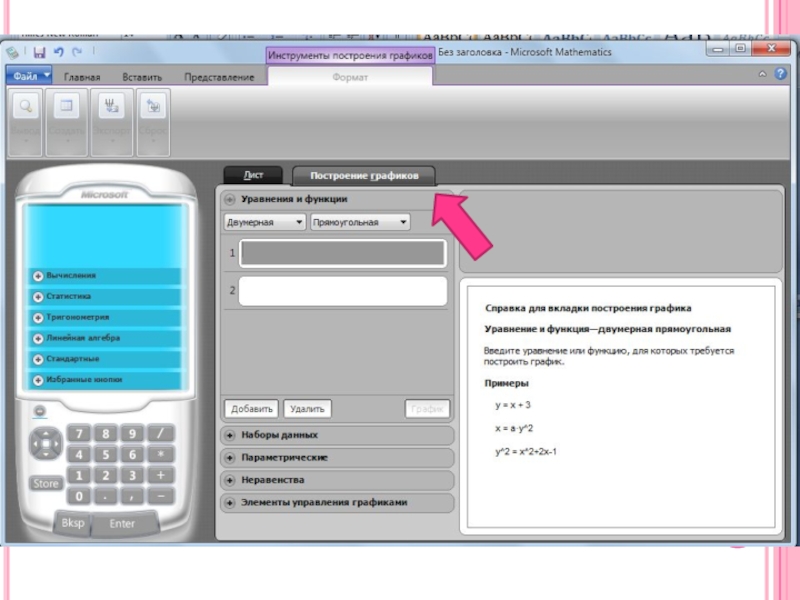This screenshot has width=800, height=600.
Task: Tap the minus key on keypad
Action: coord(160,496)
